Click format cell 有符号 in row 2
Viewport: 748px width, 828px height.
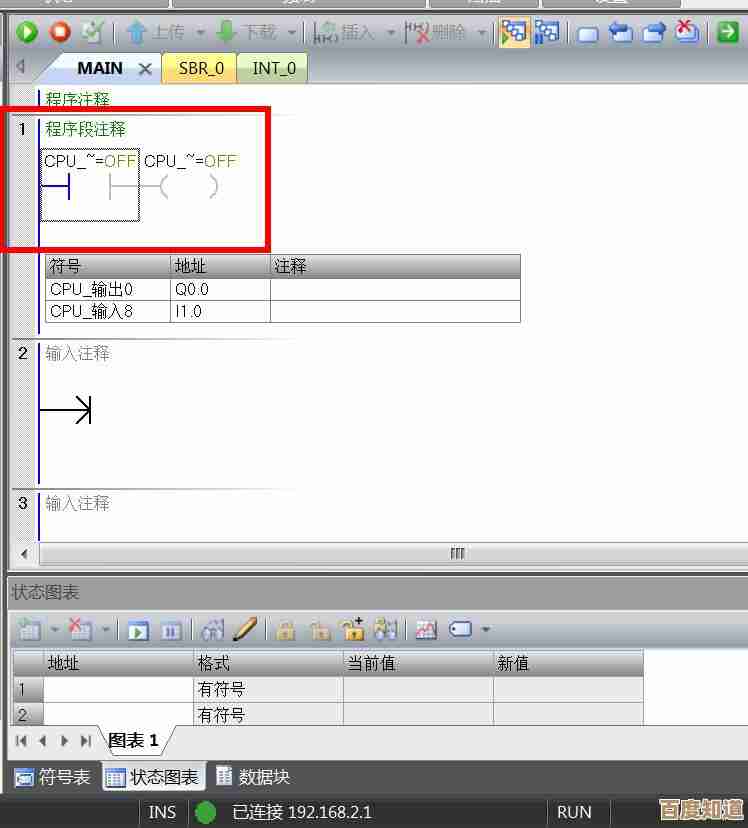click(268, 714)
